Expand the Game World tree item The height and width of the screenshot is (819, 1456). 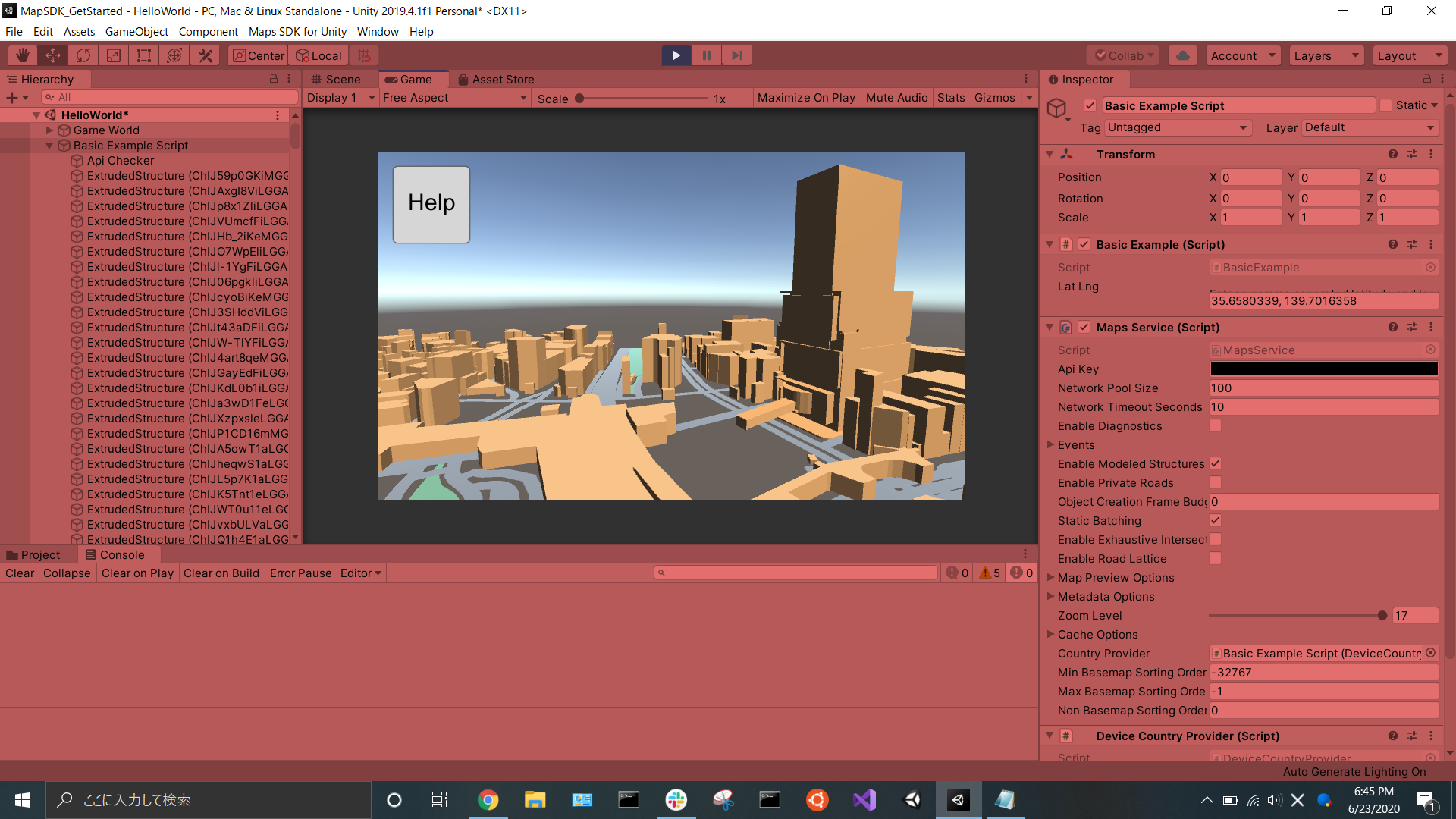50,130
